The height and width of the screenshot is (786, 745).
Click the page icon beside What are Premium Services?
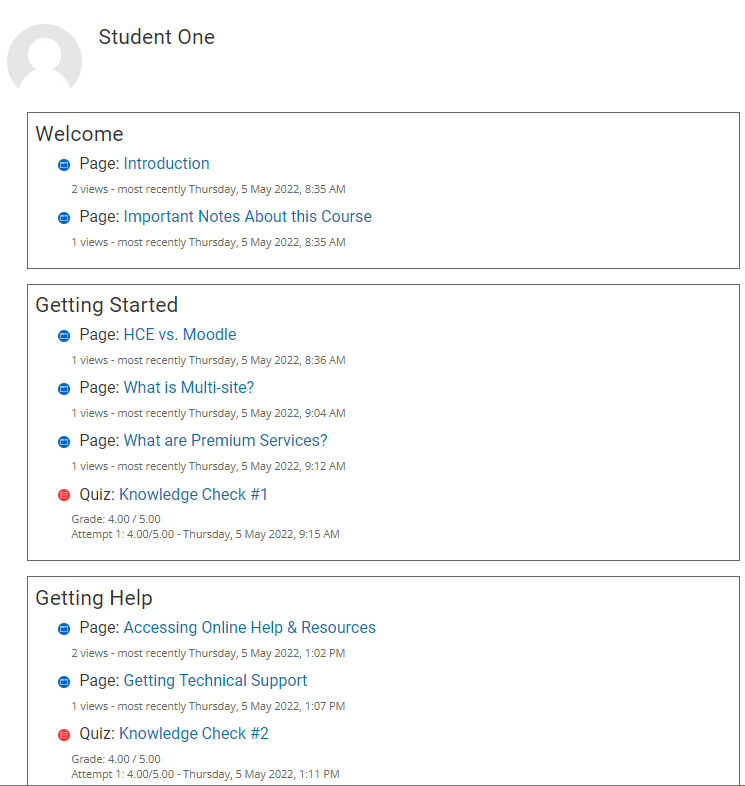(x=64, y=442)
